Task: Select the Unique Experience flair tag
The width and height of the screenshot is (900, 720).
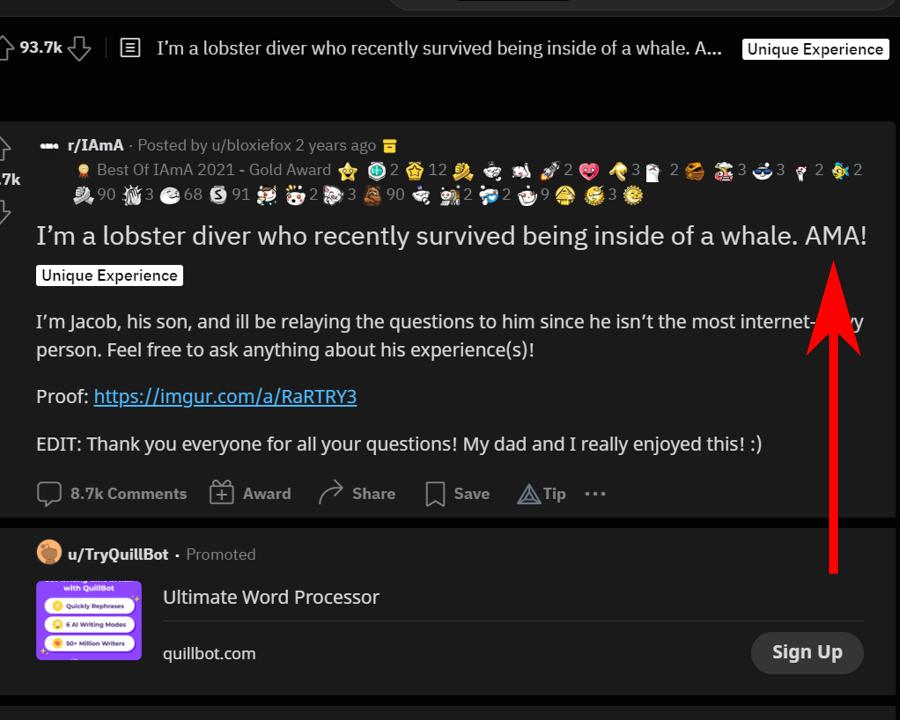Action: (x=109, y=275)
